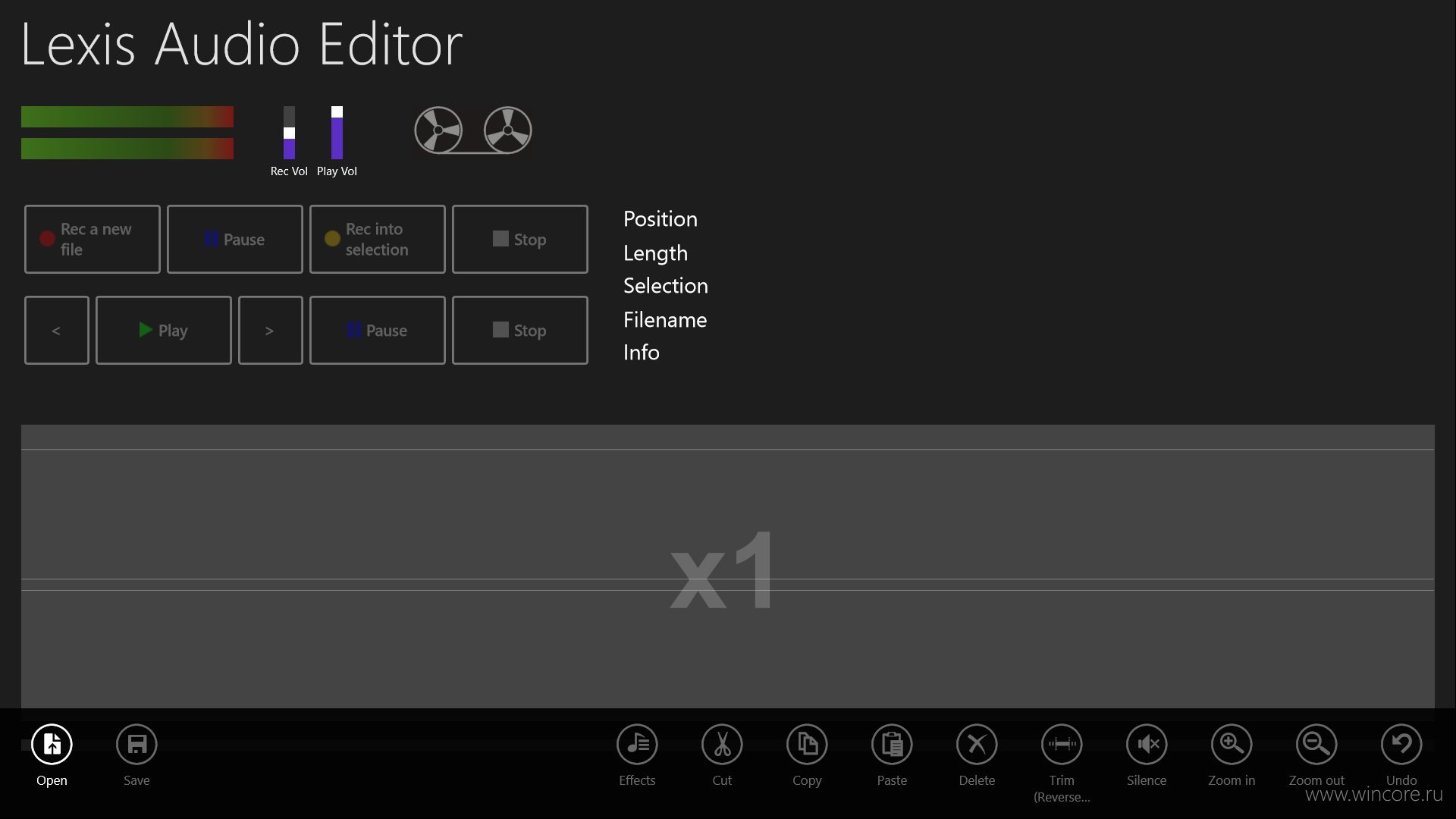Click the Save icon in bottom bar
The image size is (1456, 819).
[x=136, y=745]
